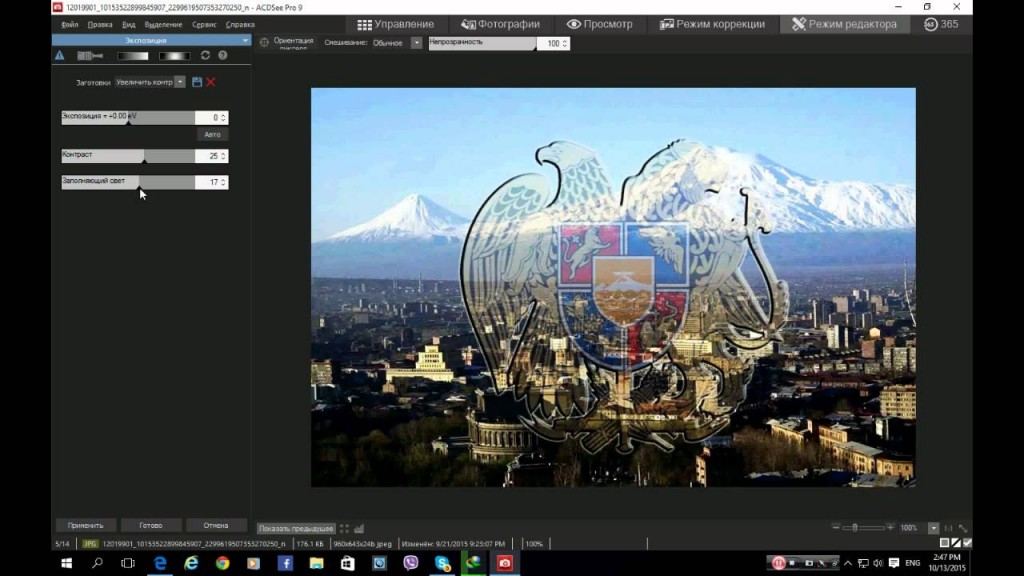Open the Заготовки preset dropdown
Screen dimensions: 1024x576
coord(180,82)
